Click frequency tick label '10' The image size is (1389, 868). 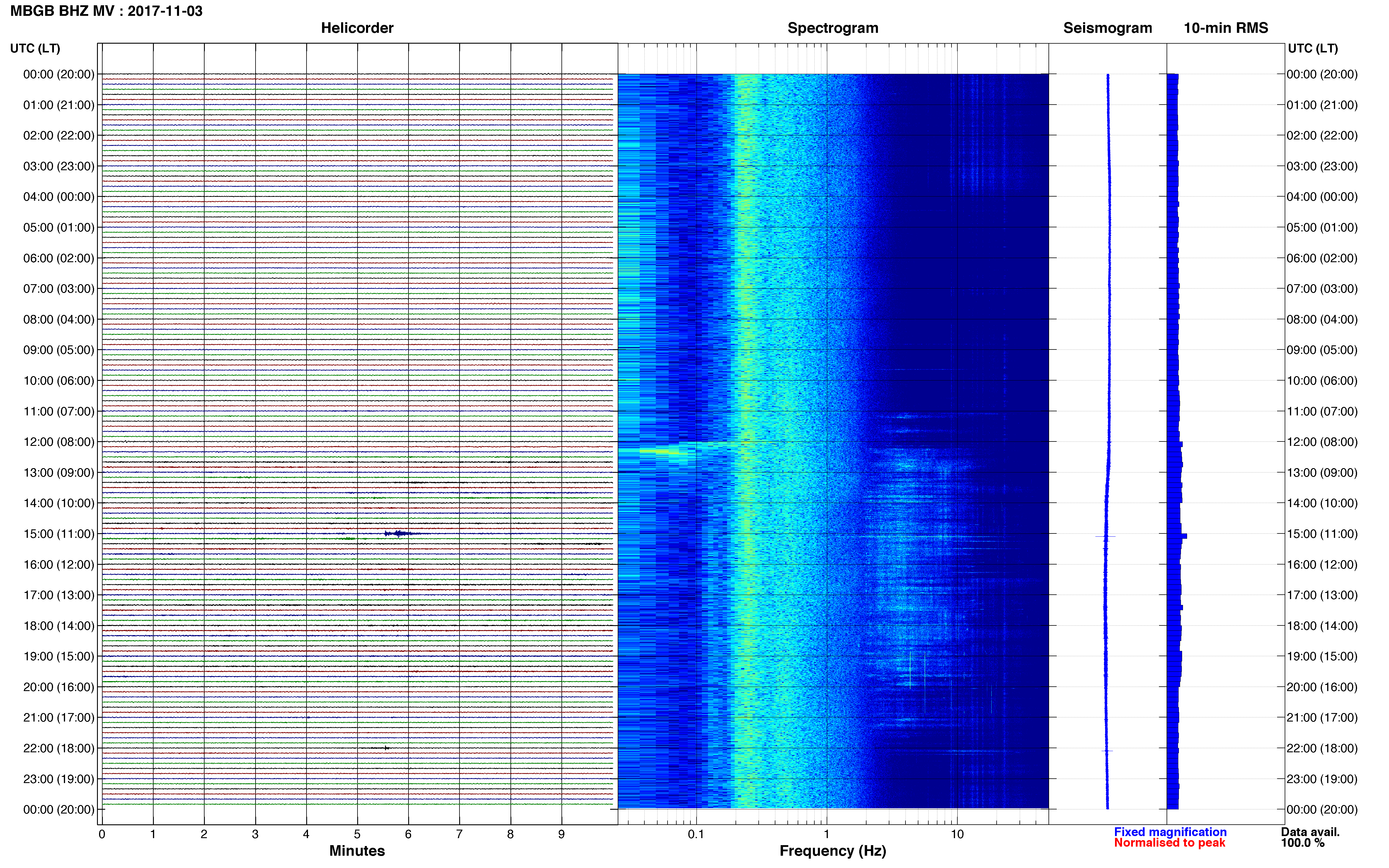(957, 834)
